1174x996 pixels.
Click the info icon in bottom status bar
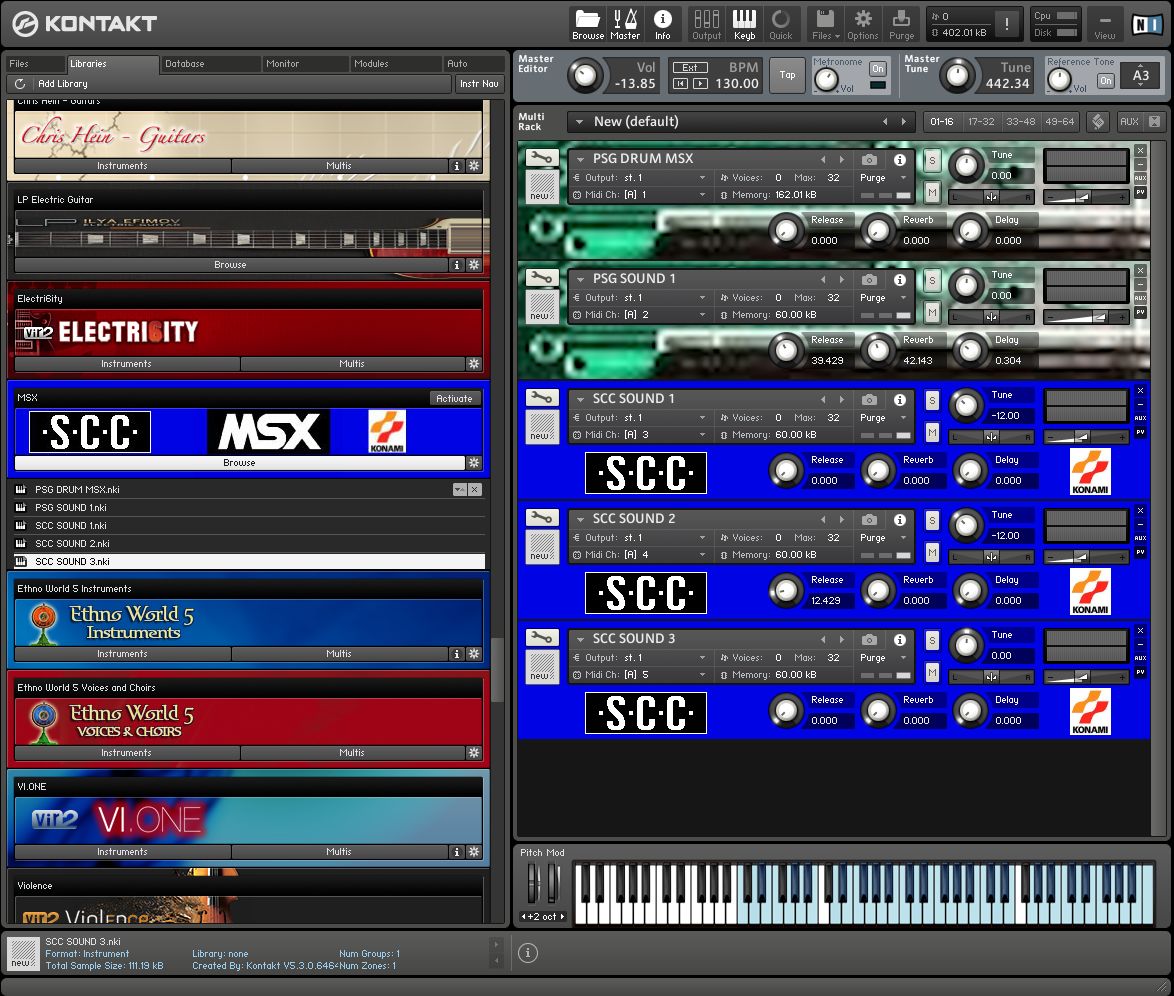point(528,953)
